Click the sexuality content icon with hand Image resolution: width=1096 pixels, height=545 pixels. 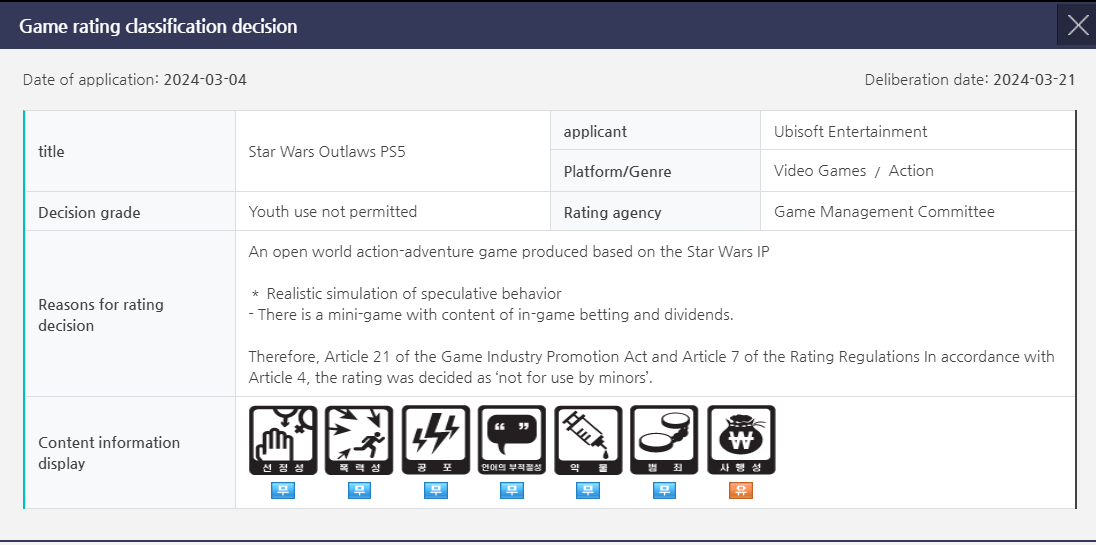pos(283,440)
